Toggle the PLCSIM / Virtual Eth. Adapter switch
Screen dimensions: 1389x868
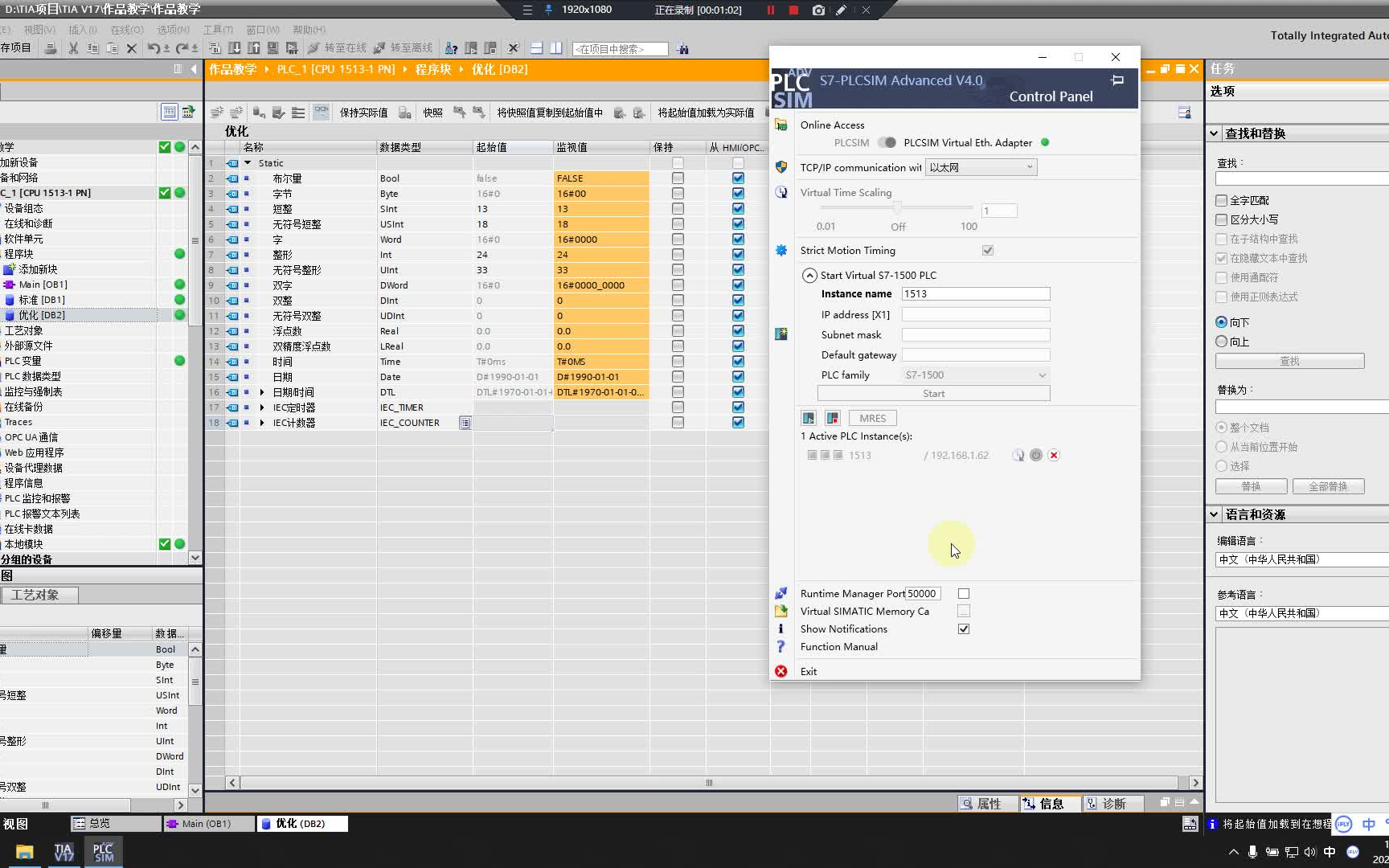(x=887, y=142)
